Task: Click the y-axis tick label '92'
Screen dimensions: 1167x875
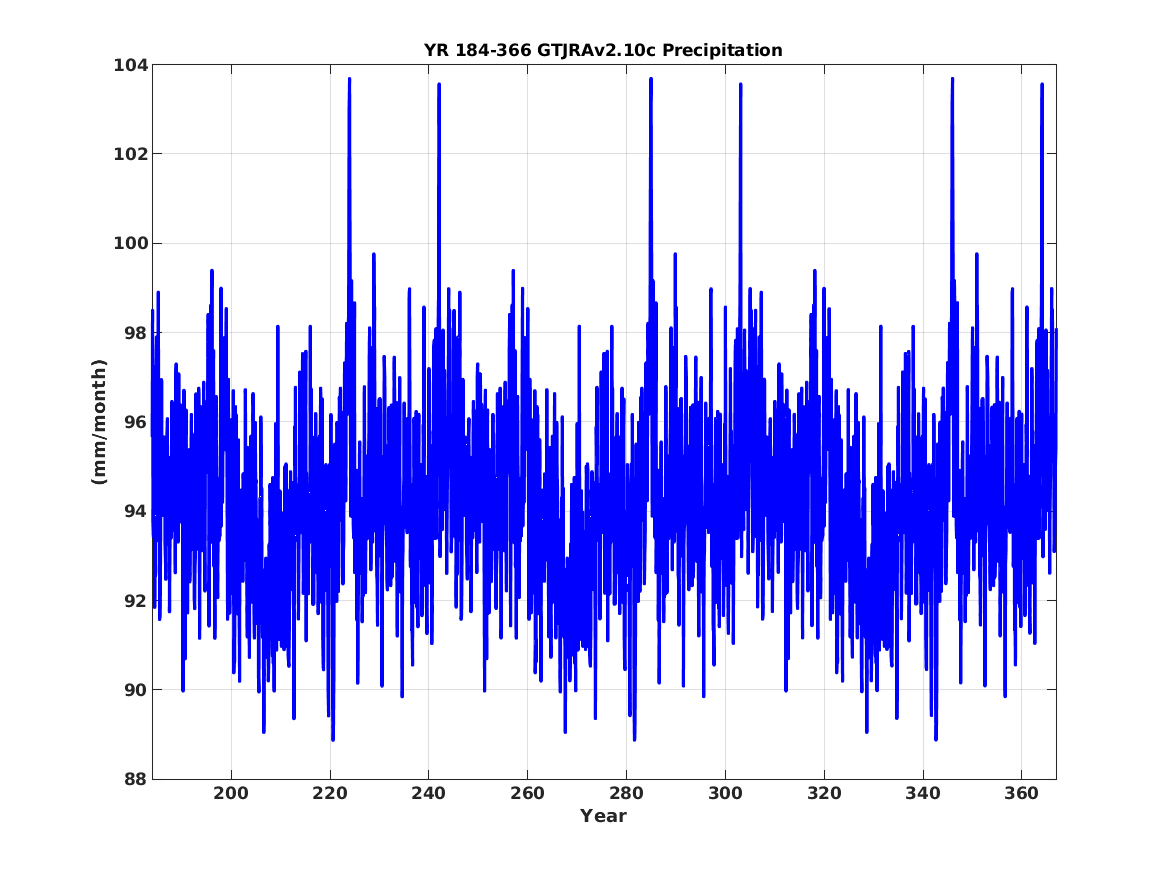Action: pos(136,601)
